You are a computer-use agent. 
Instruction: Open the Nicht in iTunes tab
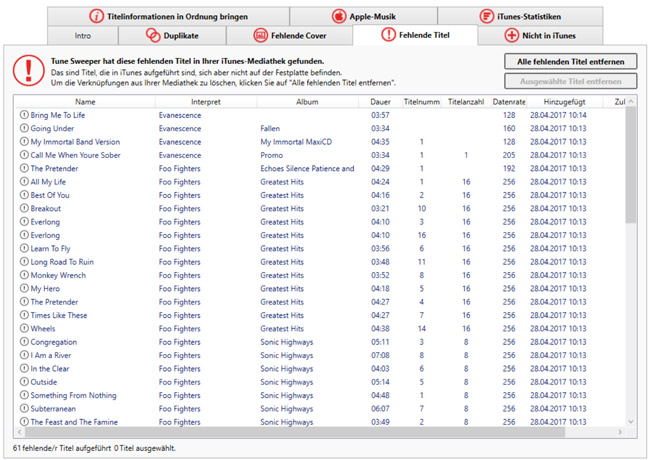pyautogui.click(x=540, y=36)
